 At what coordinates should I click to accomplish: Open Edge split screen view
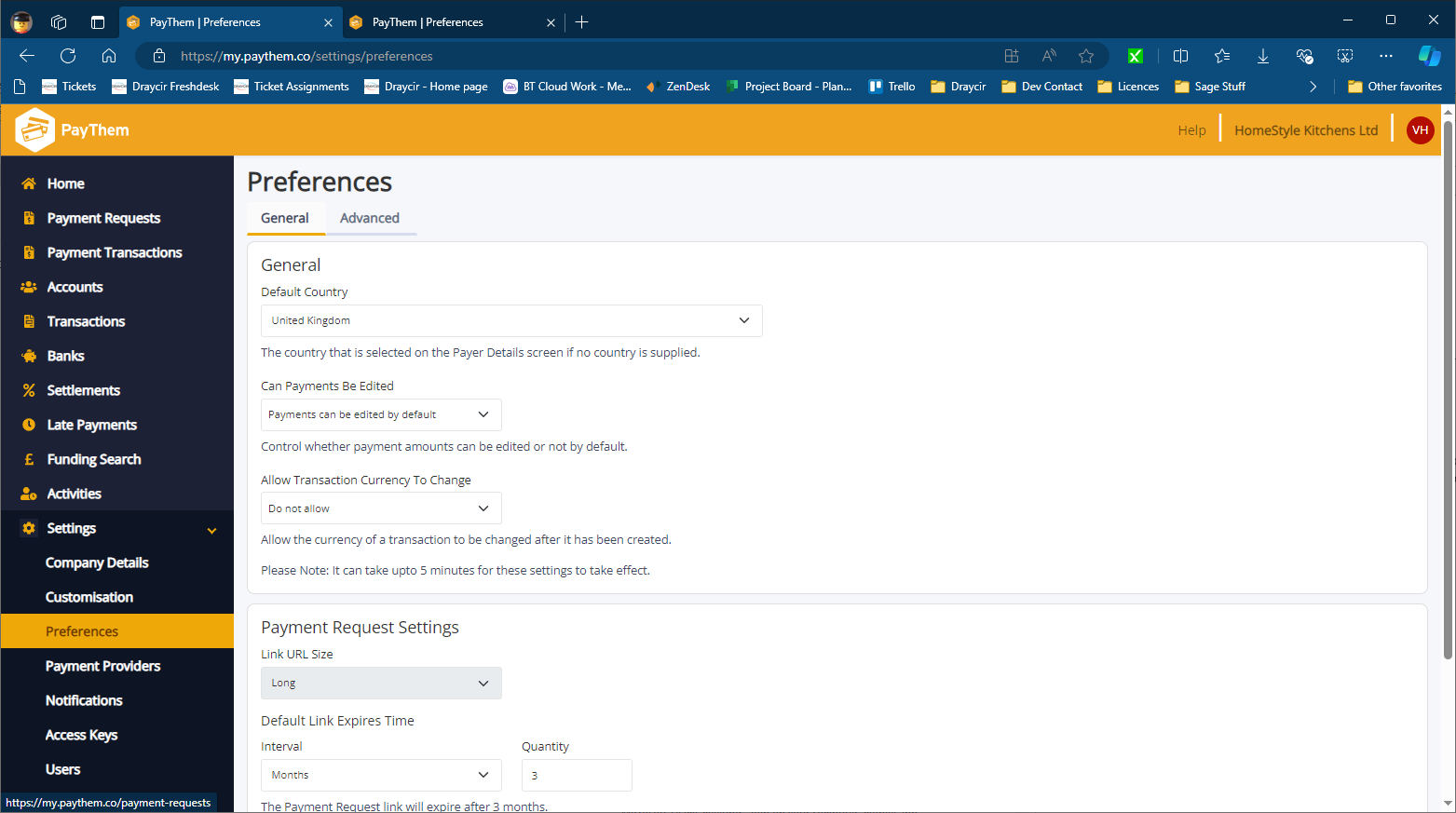coord(1180,56)
